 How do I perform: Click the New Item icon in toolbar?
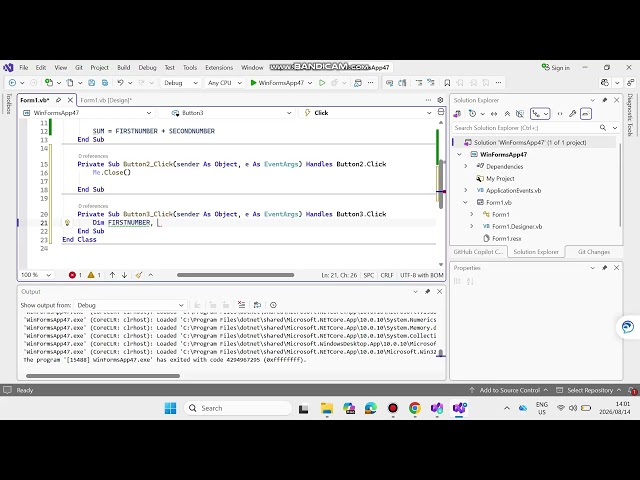[x=49, y=83]
